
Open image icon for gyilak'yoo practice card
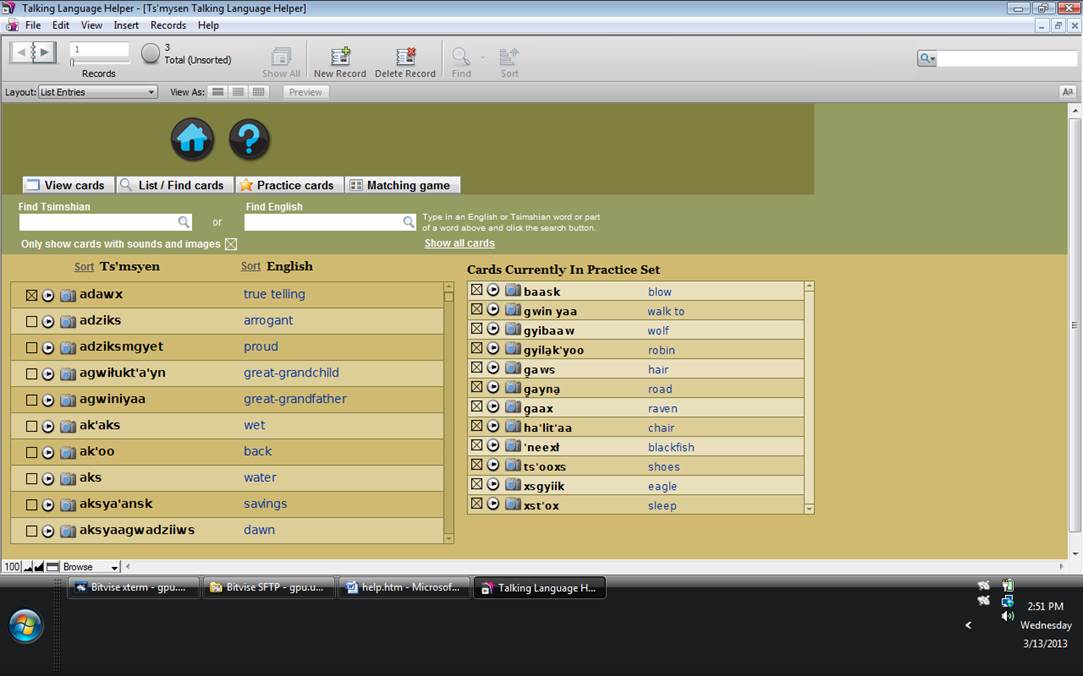(x=512, y=348)
